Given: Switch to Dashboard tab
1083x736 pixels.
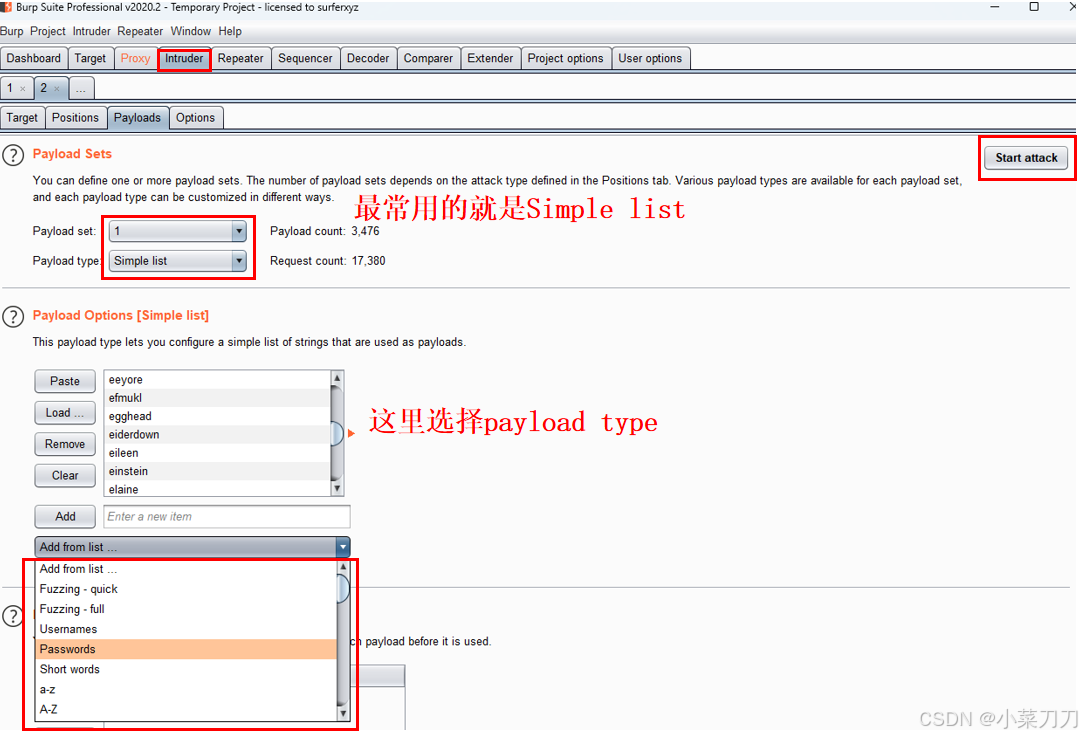Looking at the screenshot, I should [x=34, y=59].
